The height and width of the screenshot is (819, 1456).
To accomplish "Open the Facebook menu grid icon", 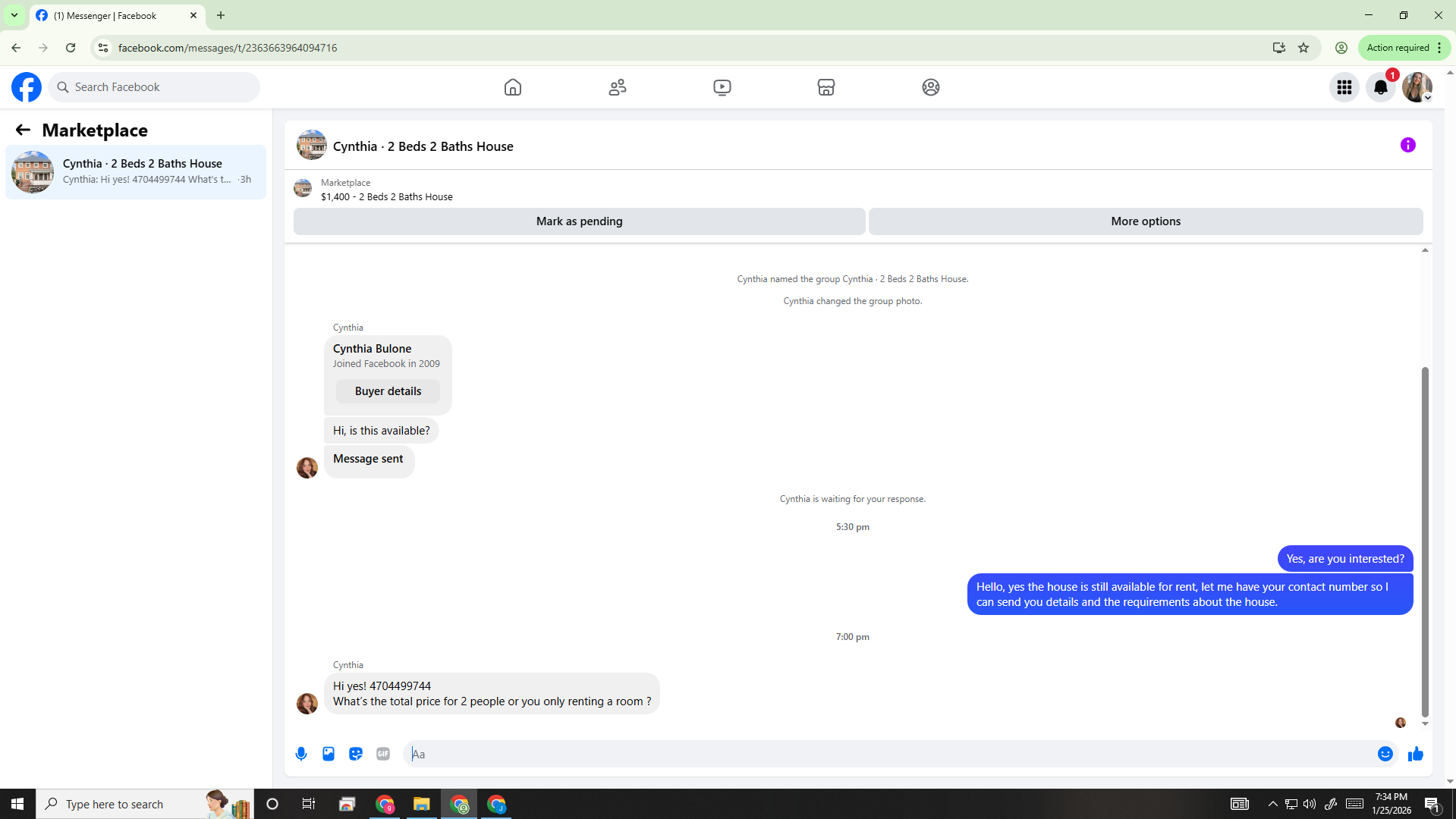I will (x=1344, y=87).
